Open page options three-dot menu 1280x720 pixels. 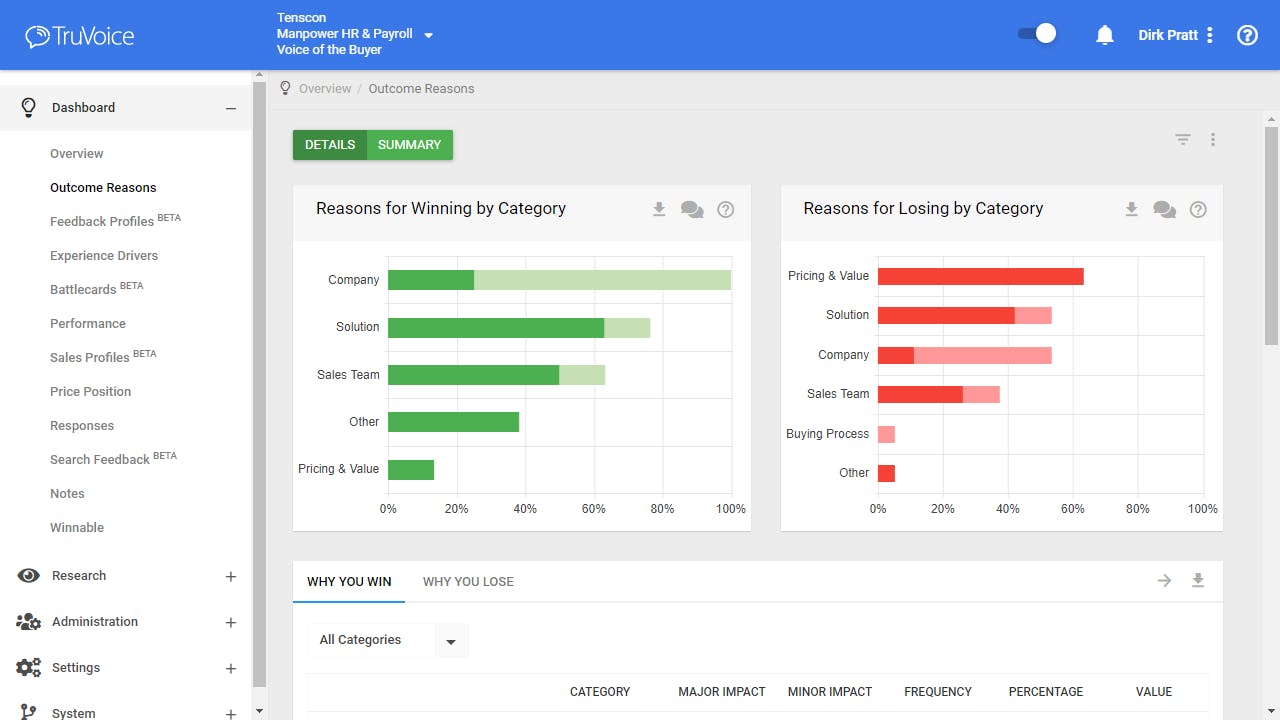[1213, 140]
